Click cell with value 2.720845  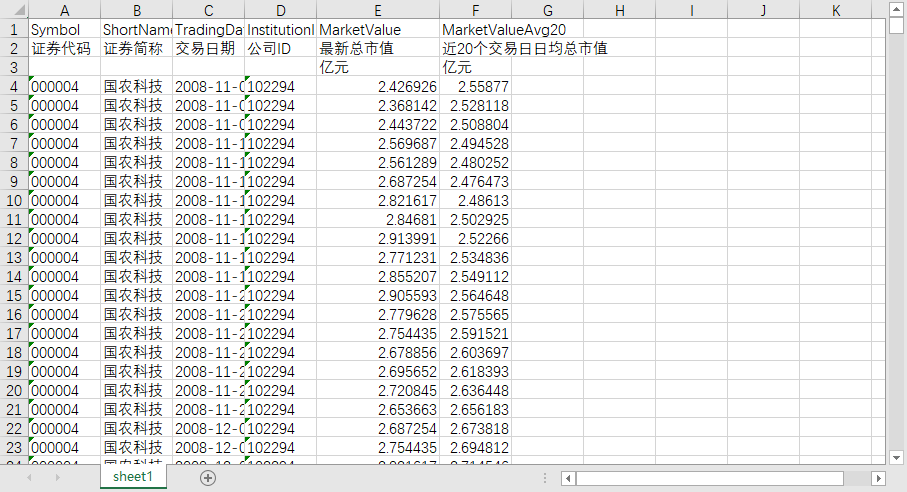pyautogui.click(x=378, y=391)
